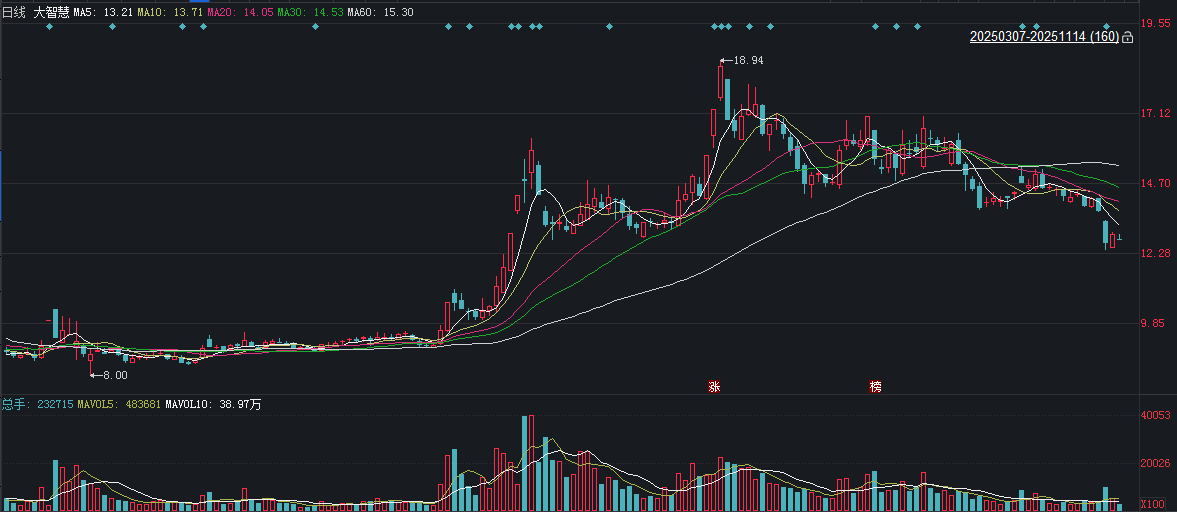This screenshot has height=512, width=1177.
Task: Click the rightmost cyan diamond event marker
Action: pyautogui.click(x=1107, y=26)
